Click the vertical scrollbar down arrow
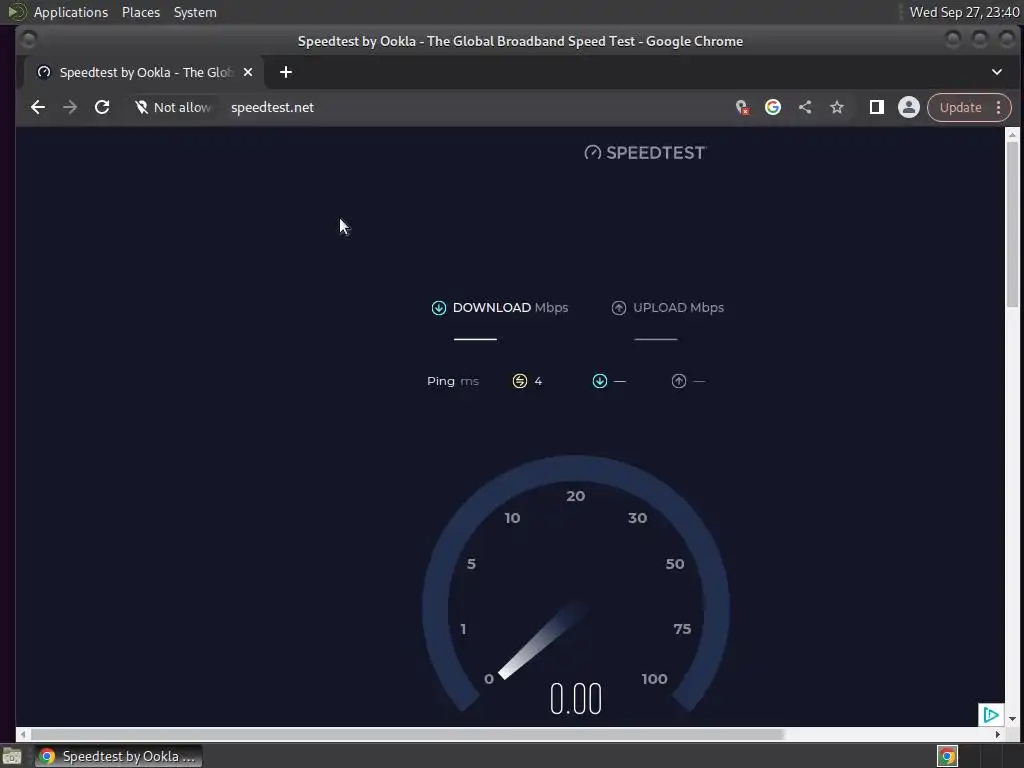 1012,718
